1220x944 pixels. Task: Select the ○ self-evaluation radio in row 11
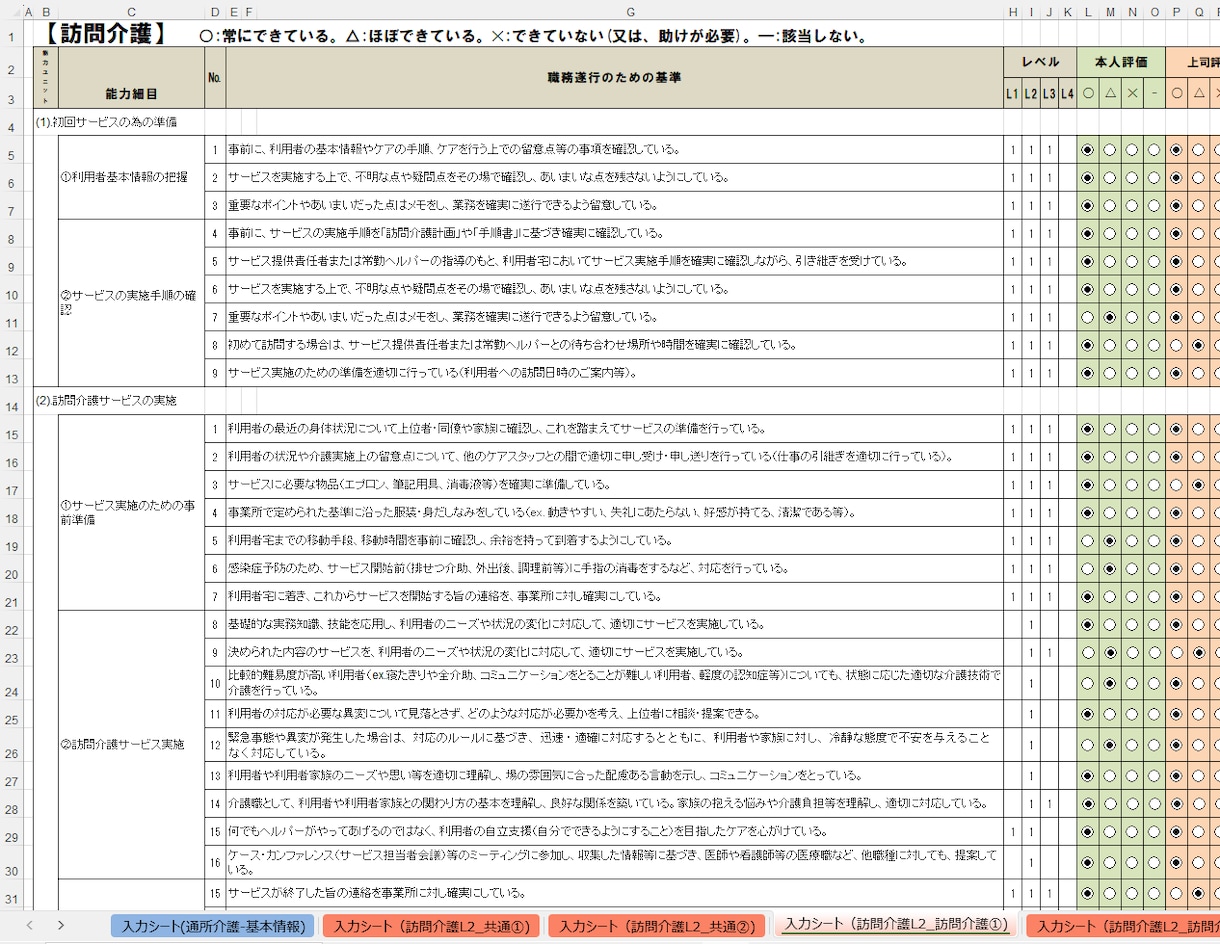tap(1088, 317)
